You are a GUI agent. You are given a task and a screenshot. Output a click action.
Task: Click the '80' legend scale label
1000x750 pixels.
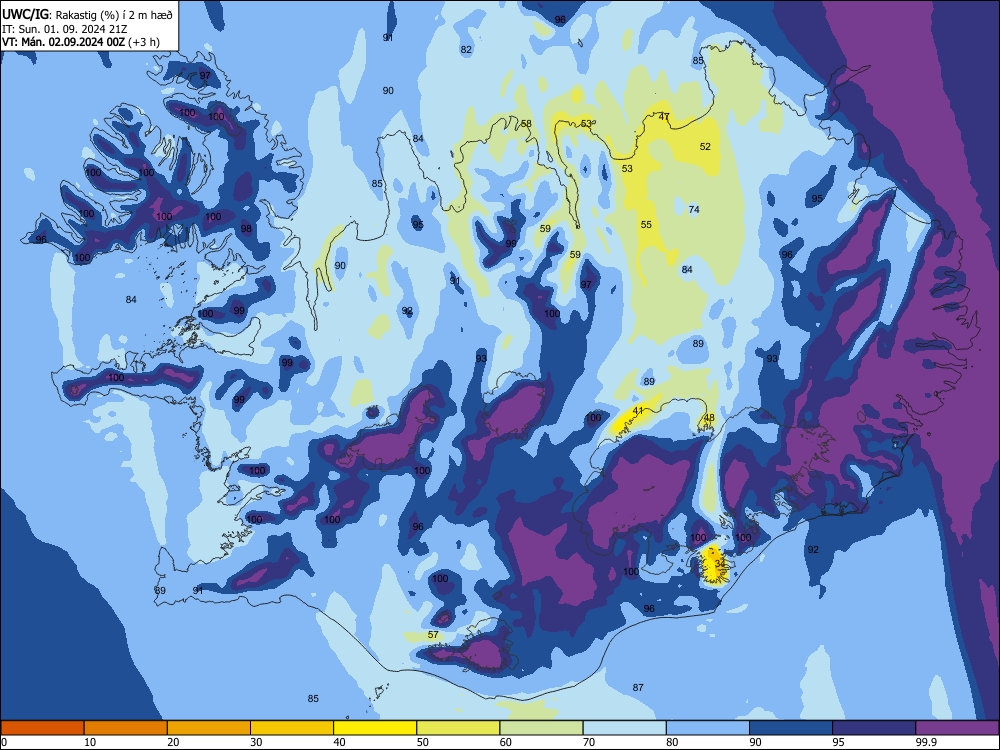tap(672, 742)
